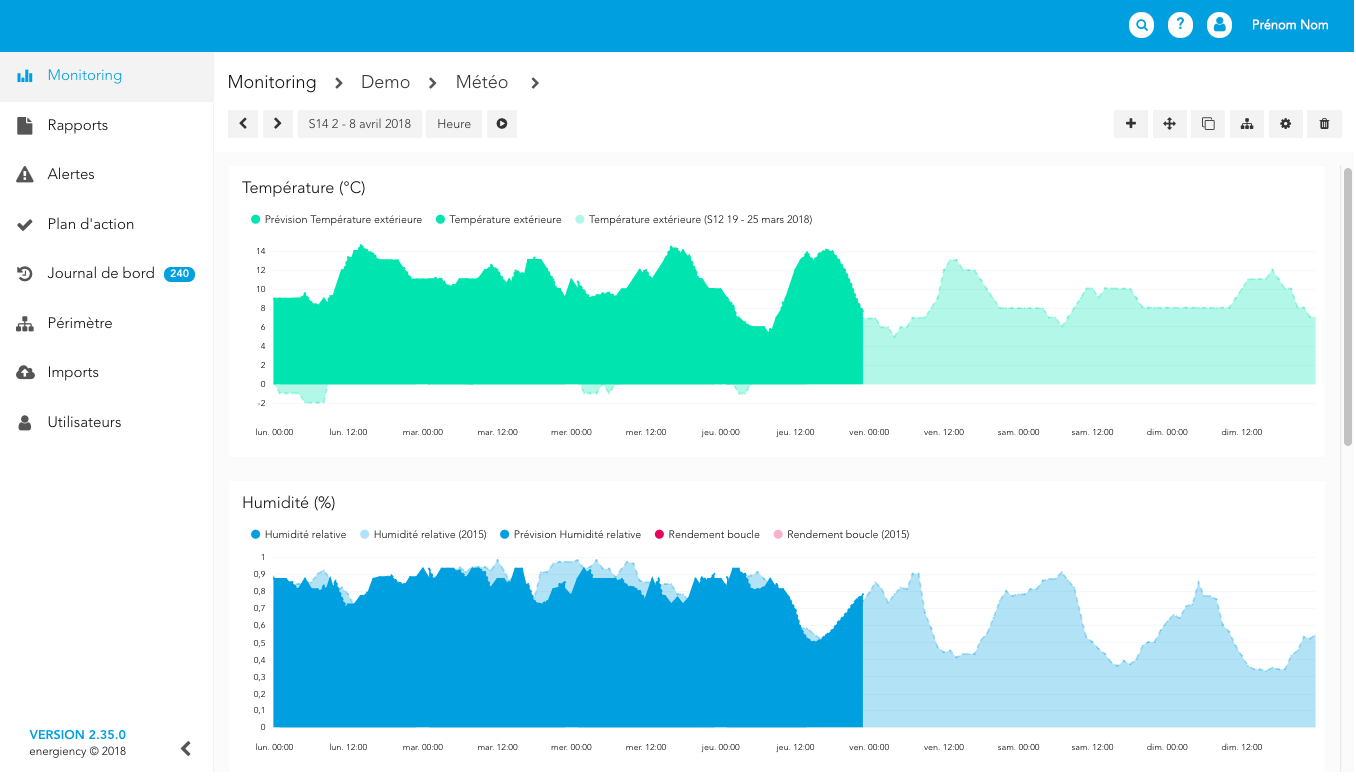Add a widget with the plus icon

(1131, 124)
